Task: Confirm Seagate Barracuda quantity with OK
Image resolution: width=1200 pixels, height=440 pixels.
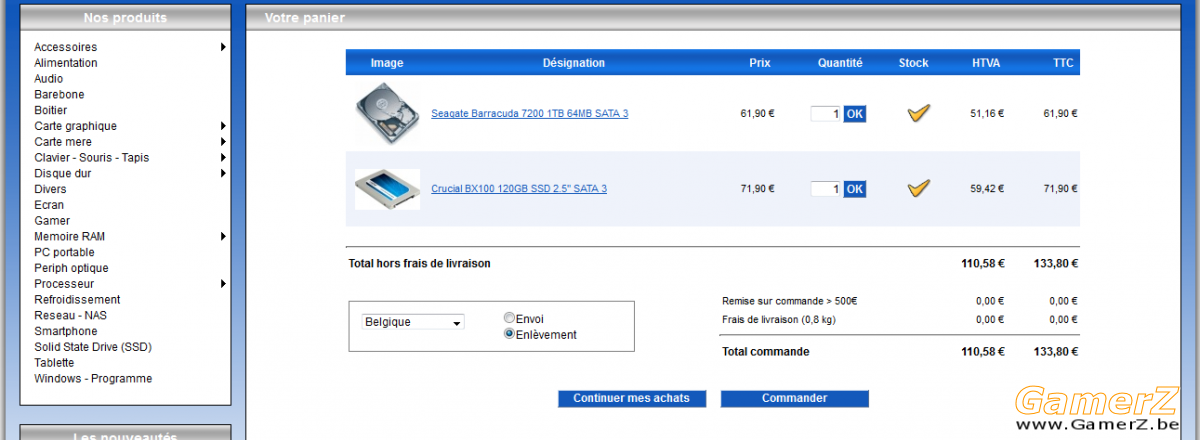Action: [855, 114]
